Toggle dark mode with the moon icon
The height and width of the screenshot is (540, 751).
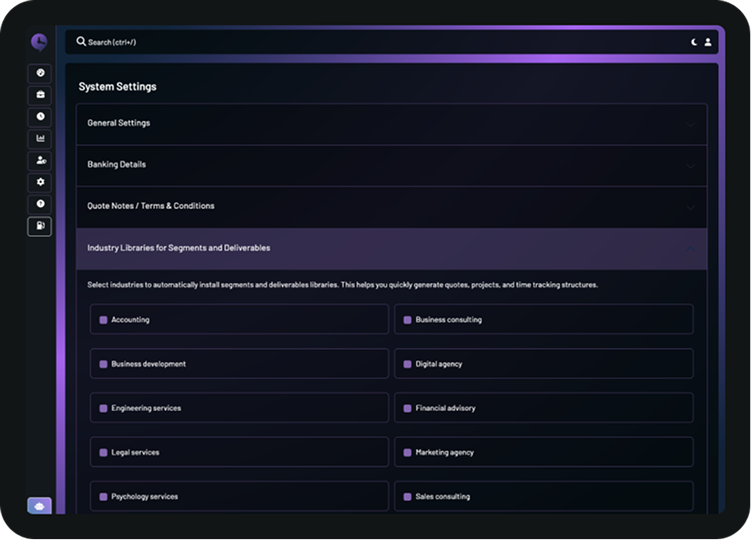(694, 42)
